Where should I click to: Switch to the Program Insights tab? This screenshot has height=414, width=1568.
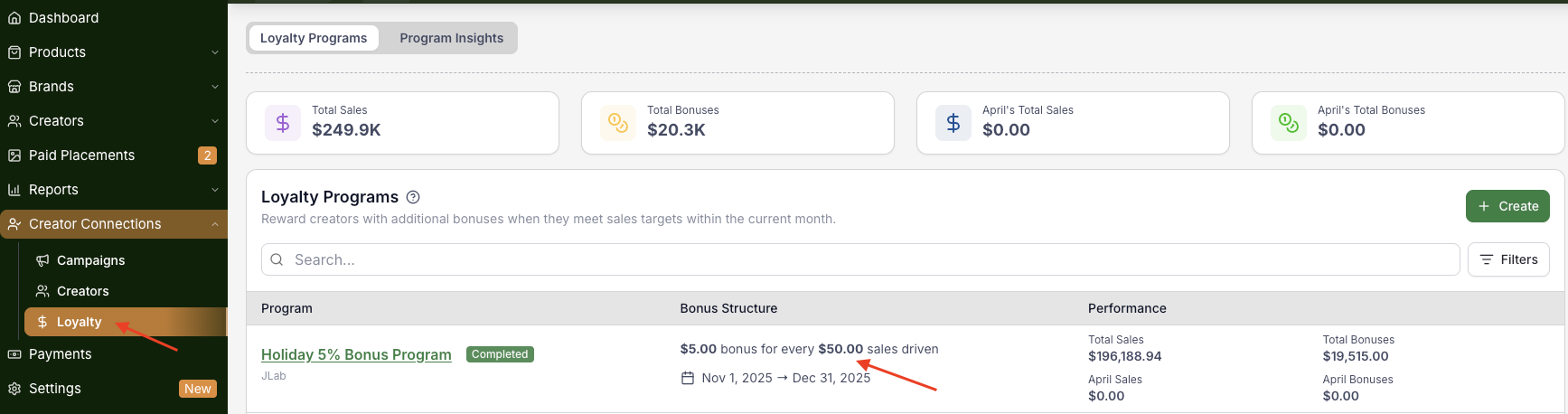tap(451, 38)
